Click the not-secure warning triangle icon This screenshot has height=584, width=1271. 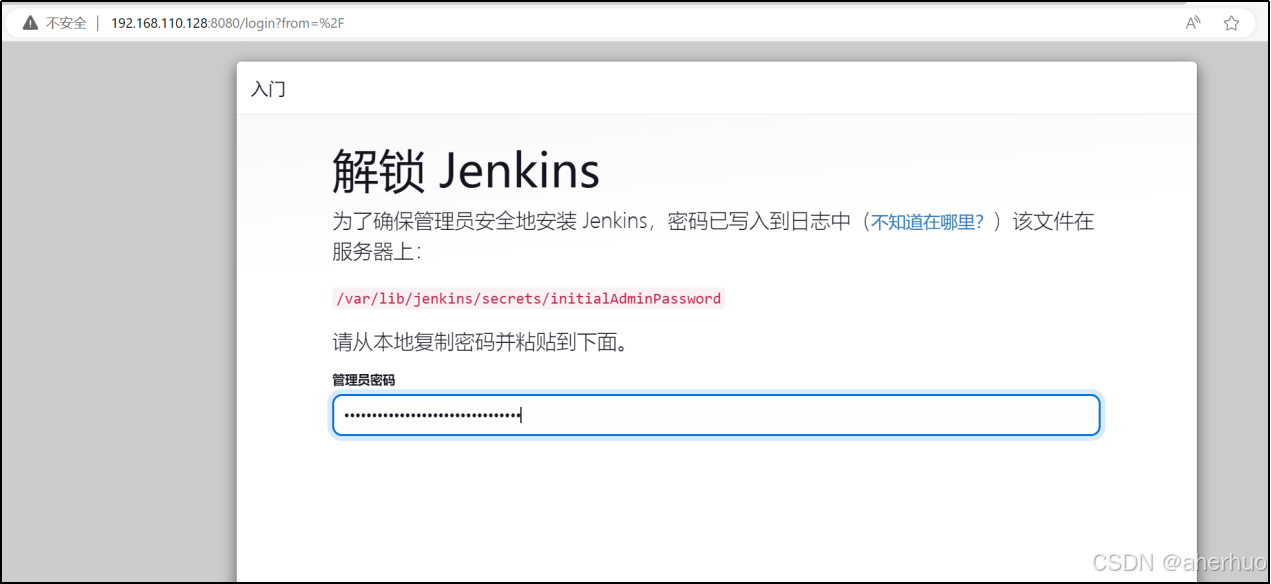tap(30, 22)
